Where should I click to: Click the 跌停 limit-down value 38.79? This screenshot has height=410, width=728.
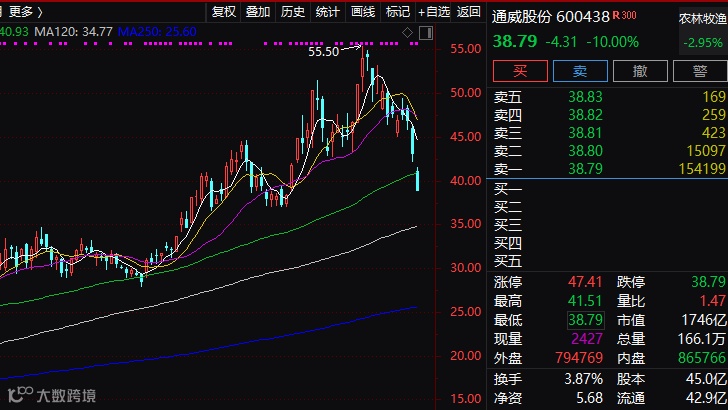coord(708,282)
